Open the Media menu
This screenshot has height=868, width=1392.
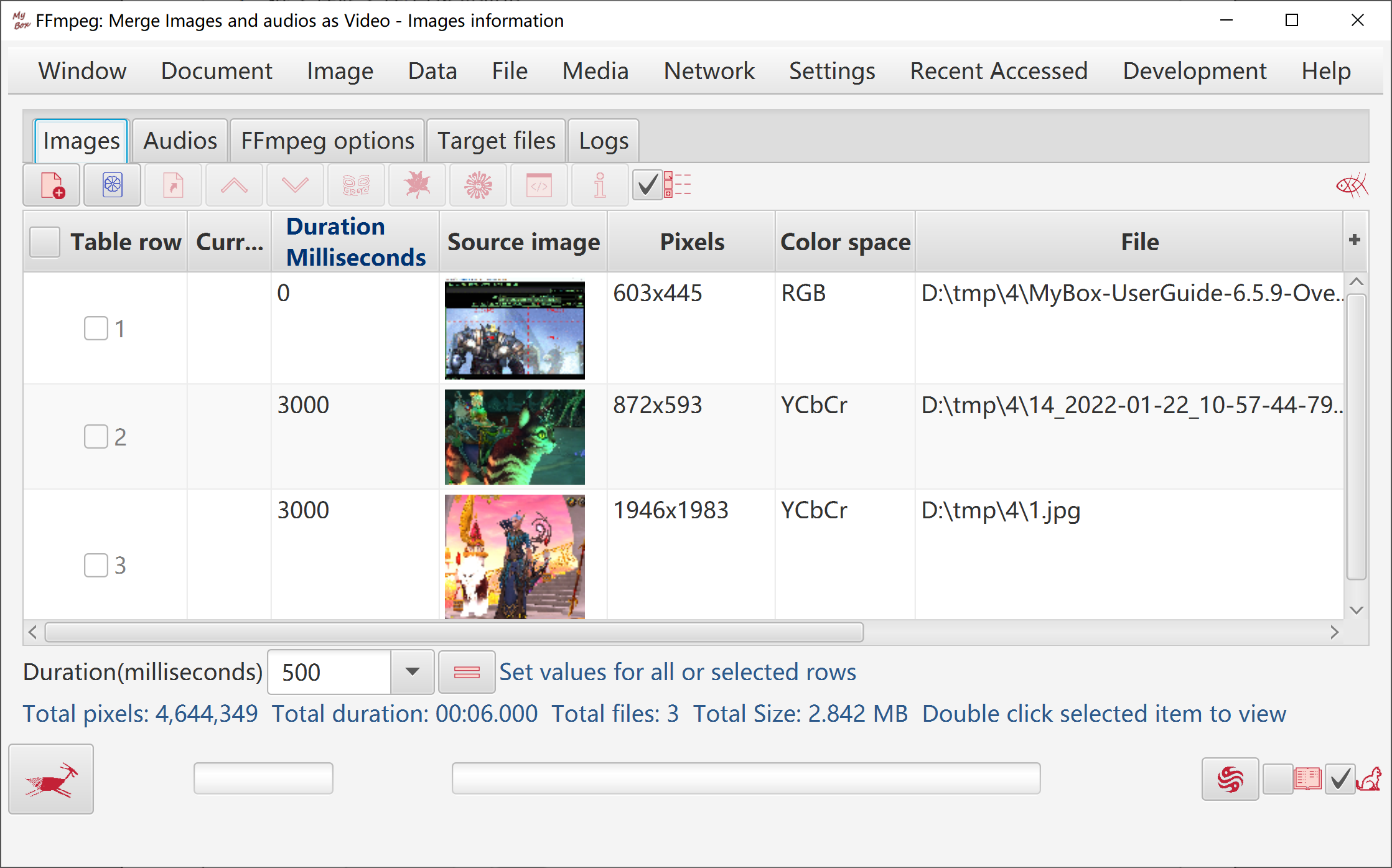point(596,71)
